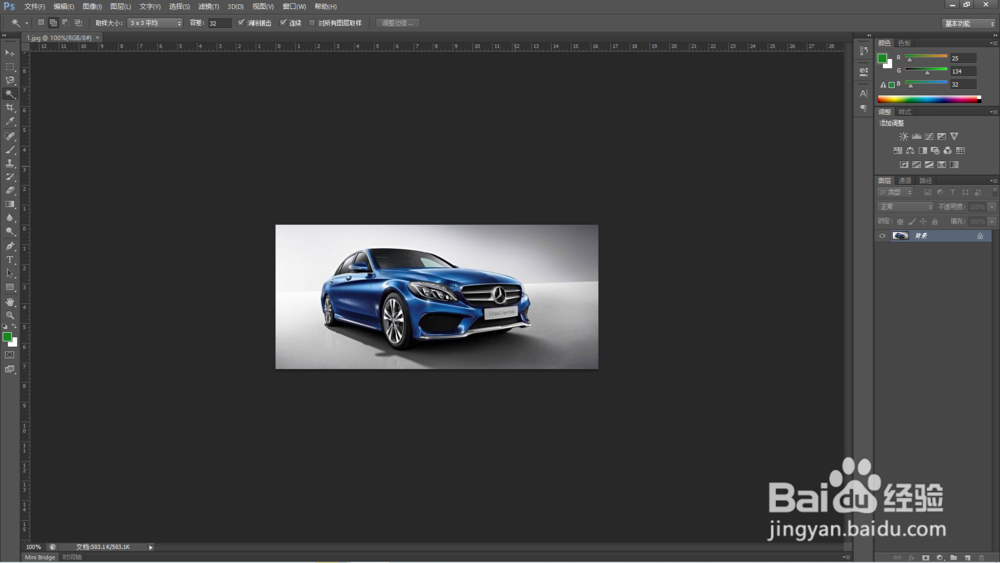This screenshot has width=1000, height=563.
Task: Open the 文件(F) menu
Action: pyautogui.click(x=34, y=6)
